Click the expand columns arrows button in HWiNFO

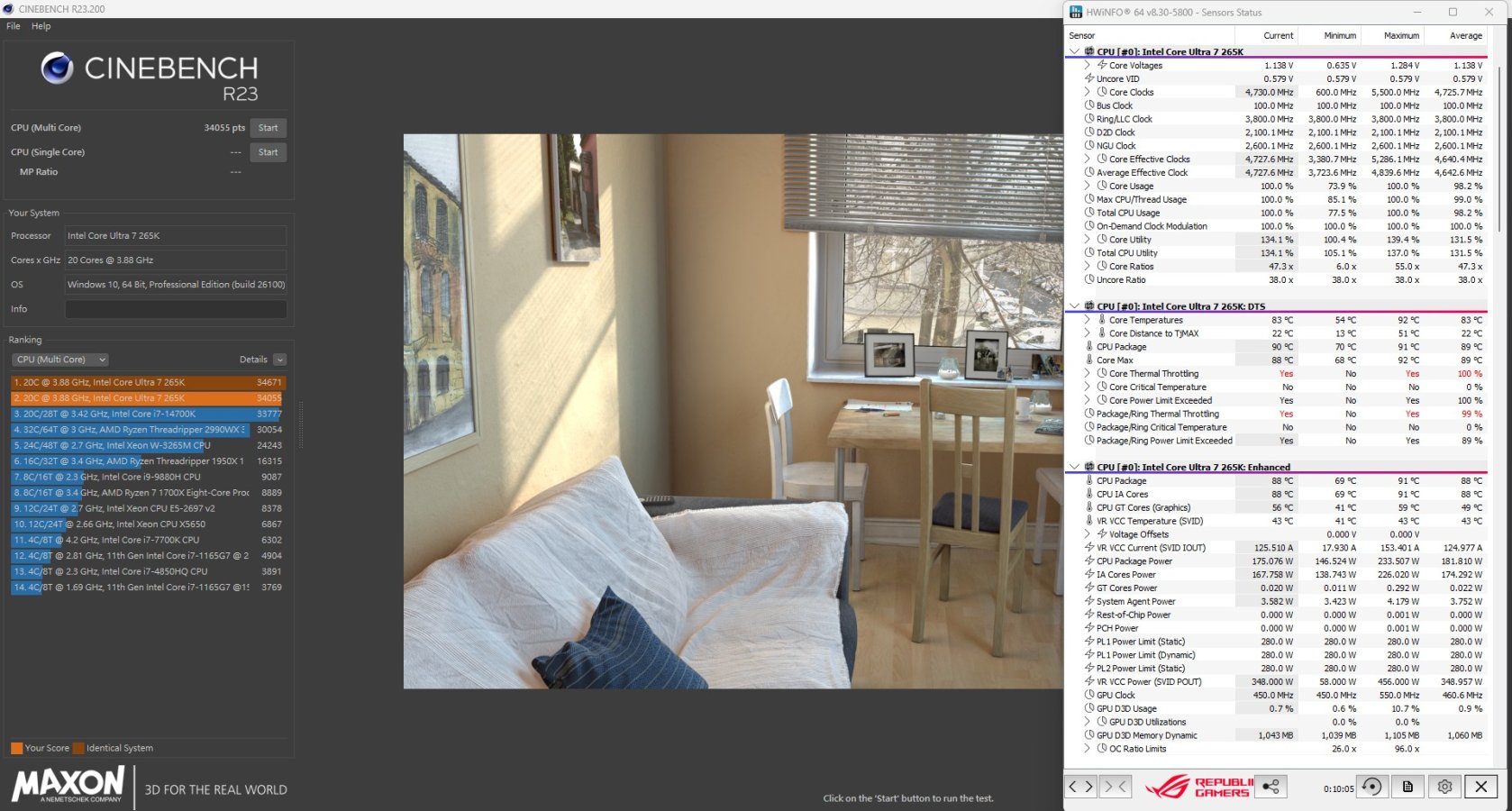click(1080, 787)
